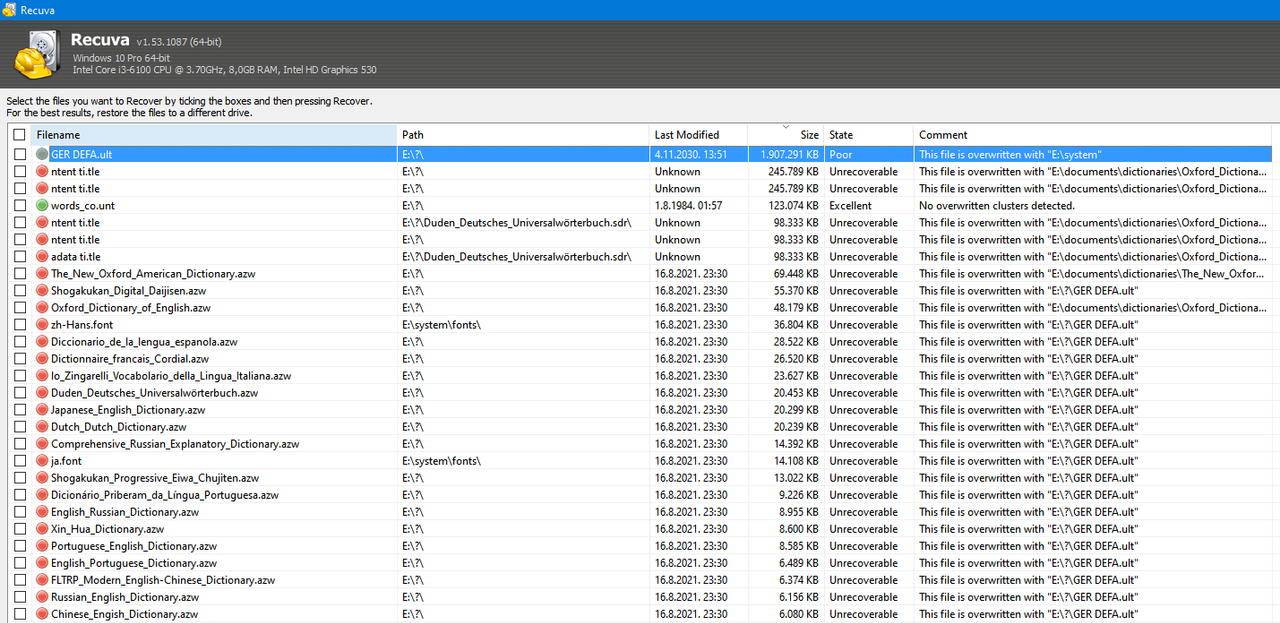This screenshot has width=1280, height=623.
Task: Click the red status dot of Shogakukan_Progressive_Eiwa_Chujiten.azw
Action: click(x=42, y=478)
